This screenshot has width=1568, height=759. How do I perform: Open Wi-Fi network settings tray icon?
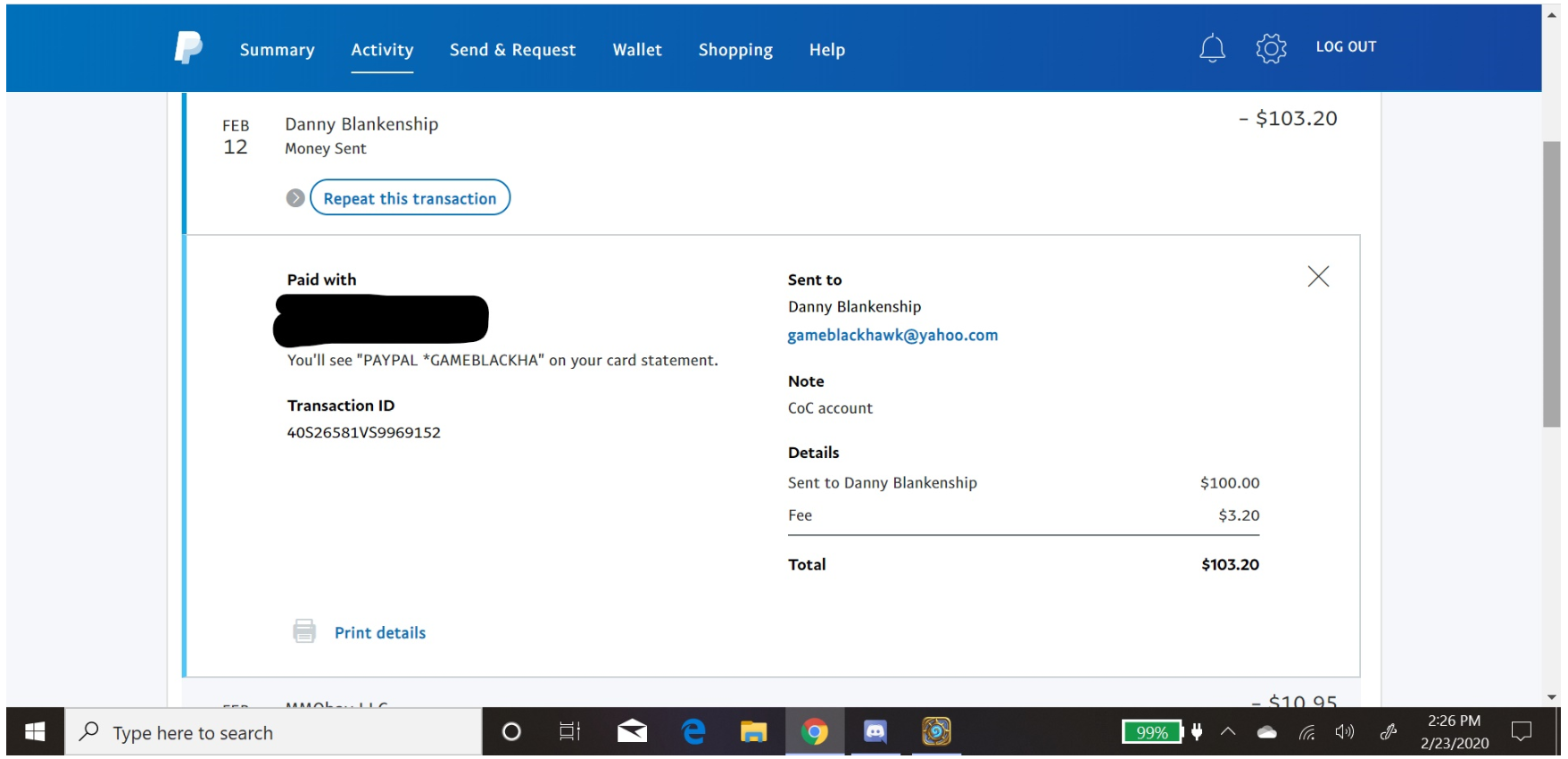tap(1307, 732)
